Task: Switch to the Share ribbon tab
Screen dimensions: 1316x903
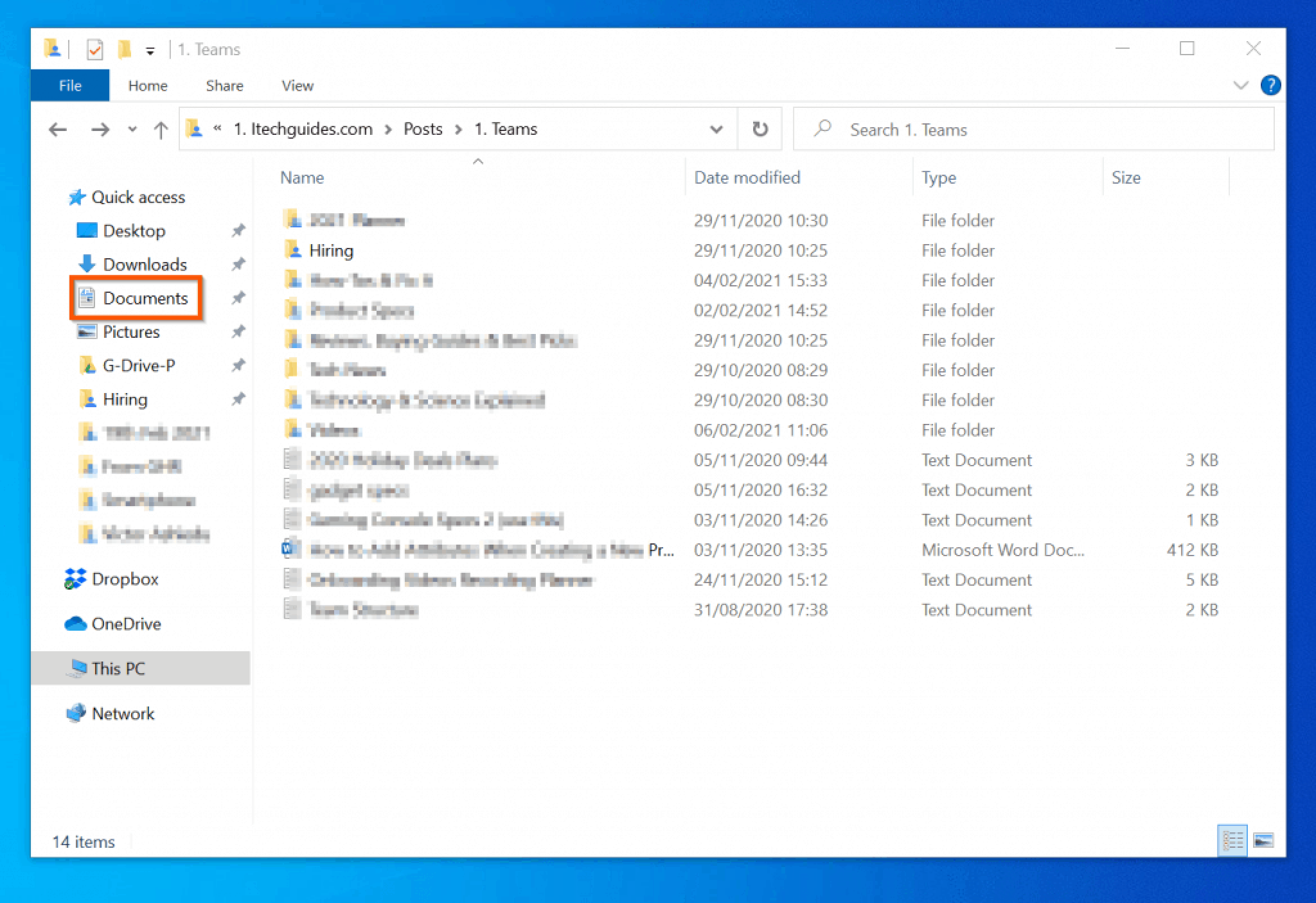Action: click(x=224, y=85)
